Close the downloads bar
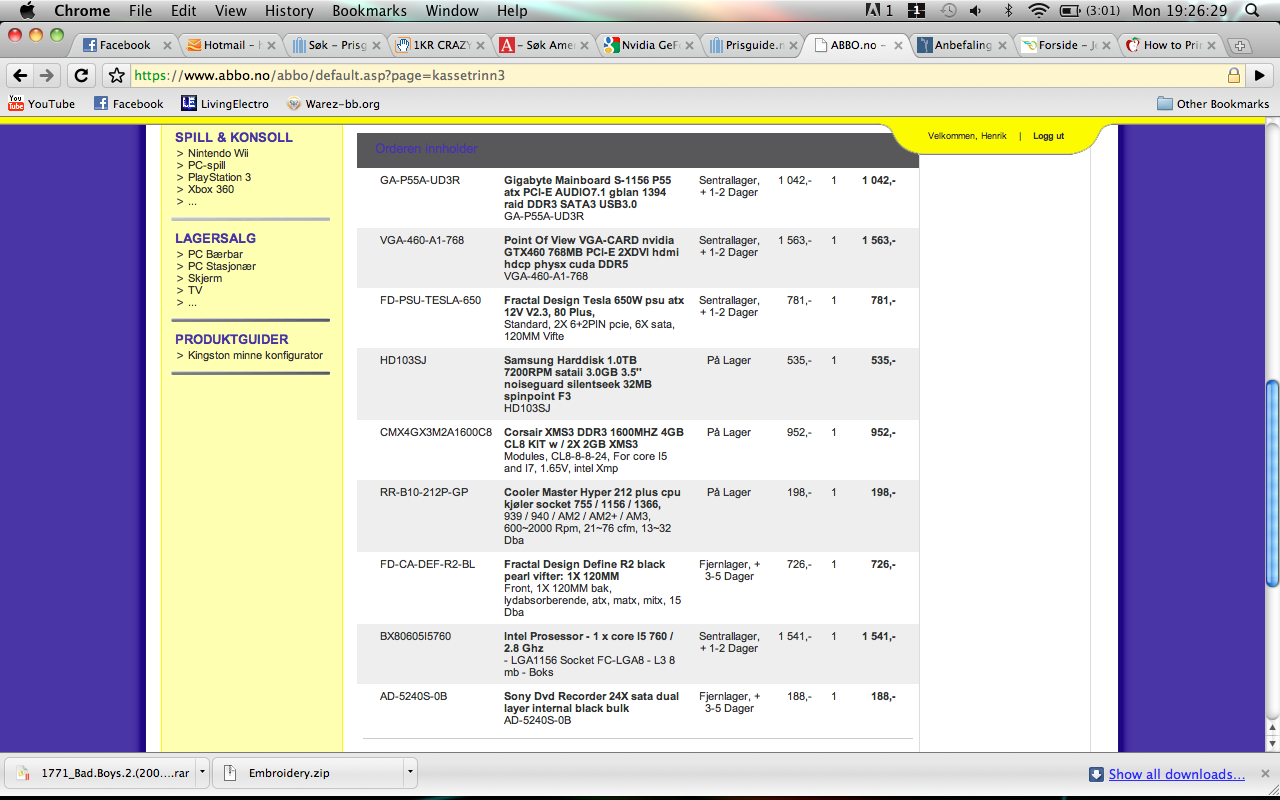Image resolution: width=1280 pixels, height=800 pixels. tap(1266, 774)
